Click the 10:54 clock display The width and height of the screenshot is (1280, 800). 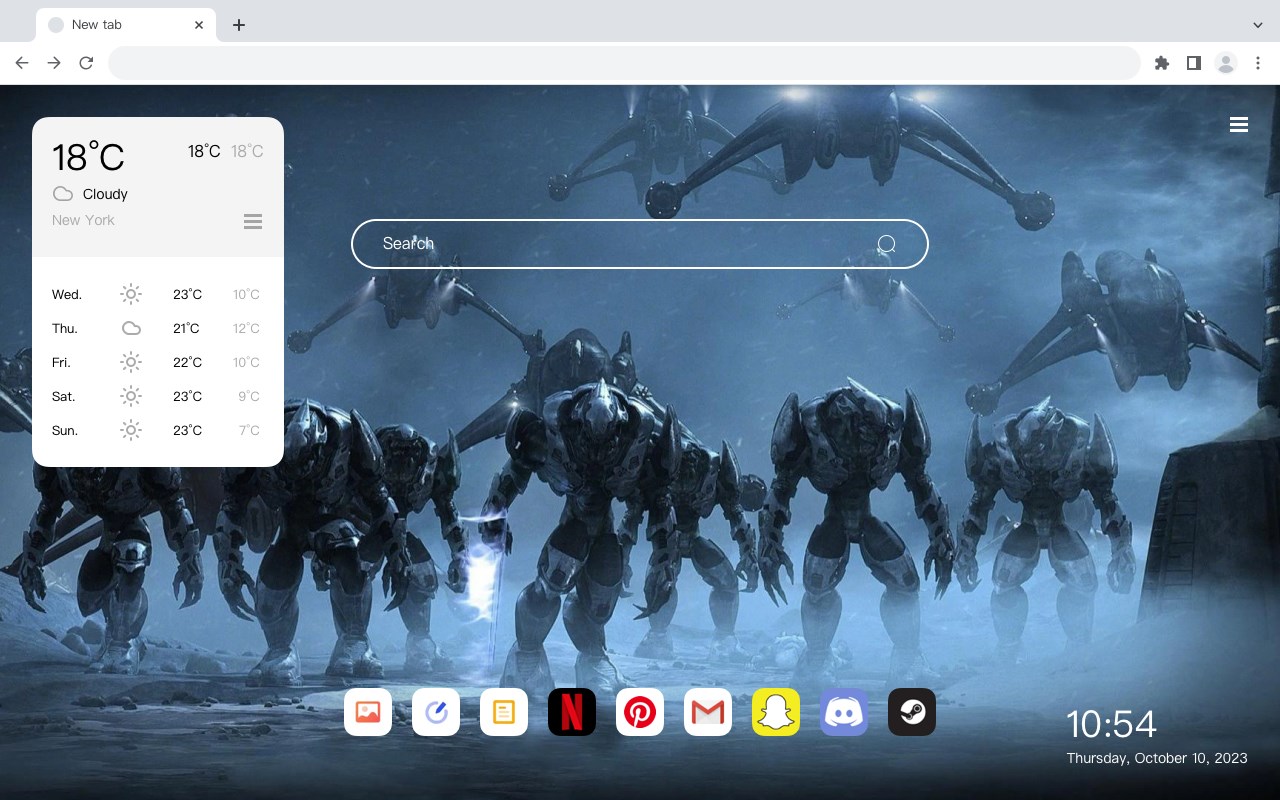(x=1111, y=724)
